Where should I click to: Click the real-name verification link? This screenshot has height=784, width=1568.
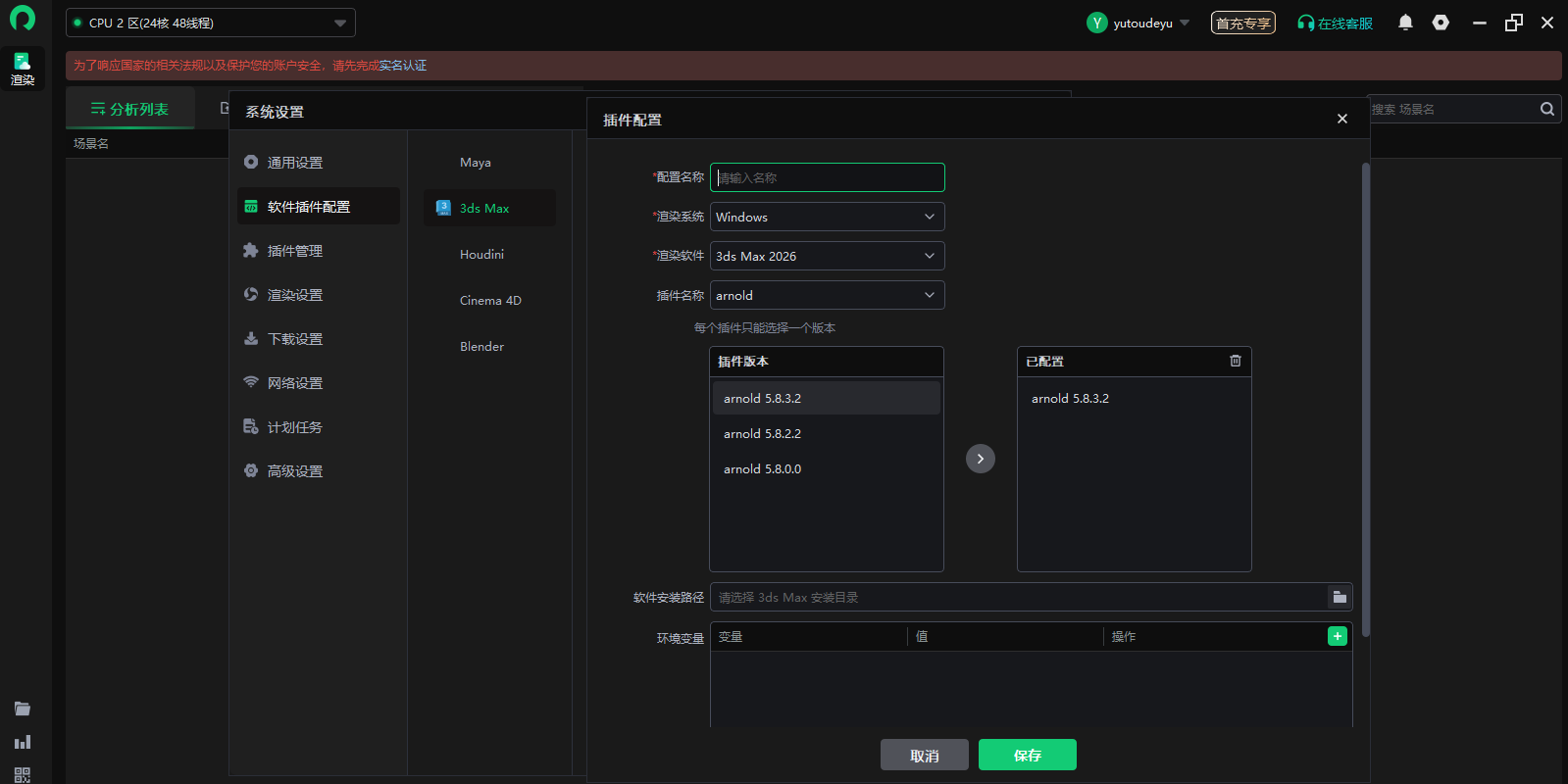coord(403,66)
